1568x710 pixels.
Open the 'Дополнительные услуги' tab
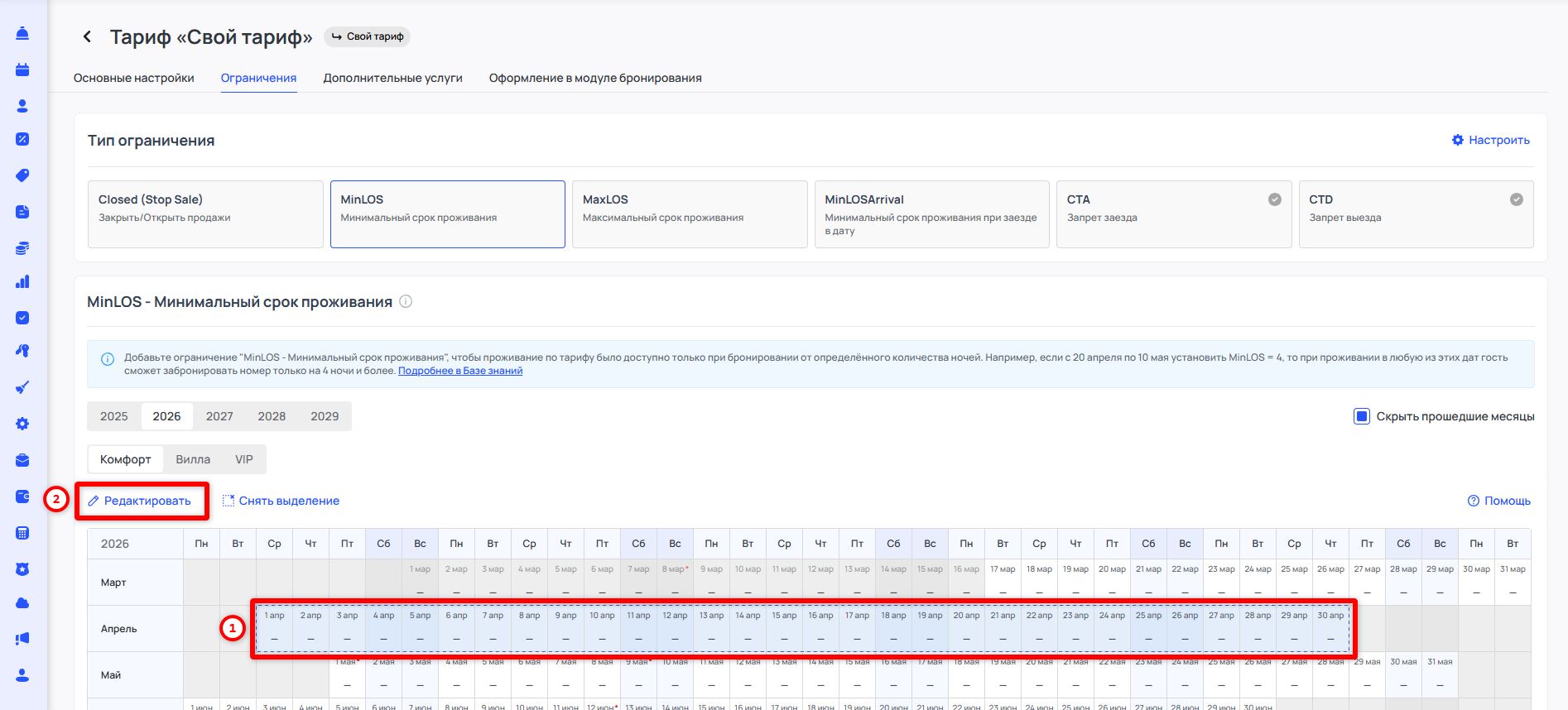pos(392,78)
